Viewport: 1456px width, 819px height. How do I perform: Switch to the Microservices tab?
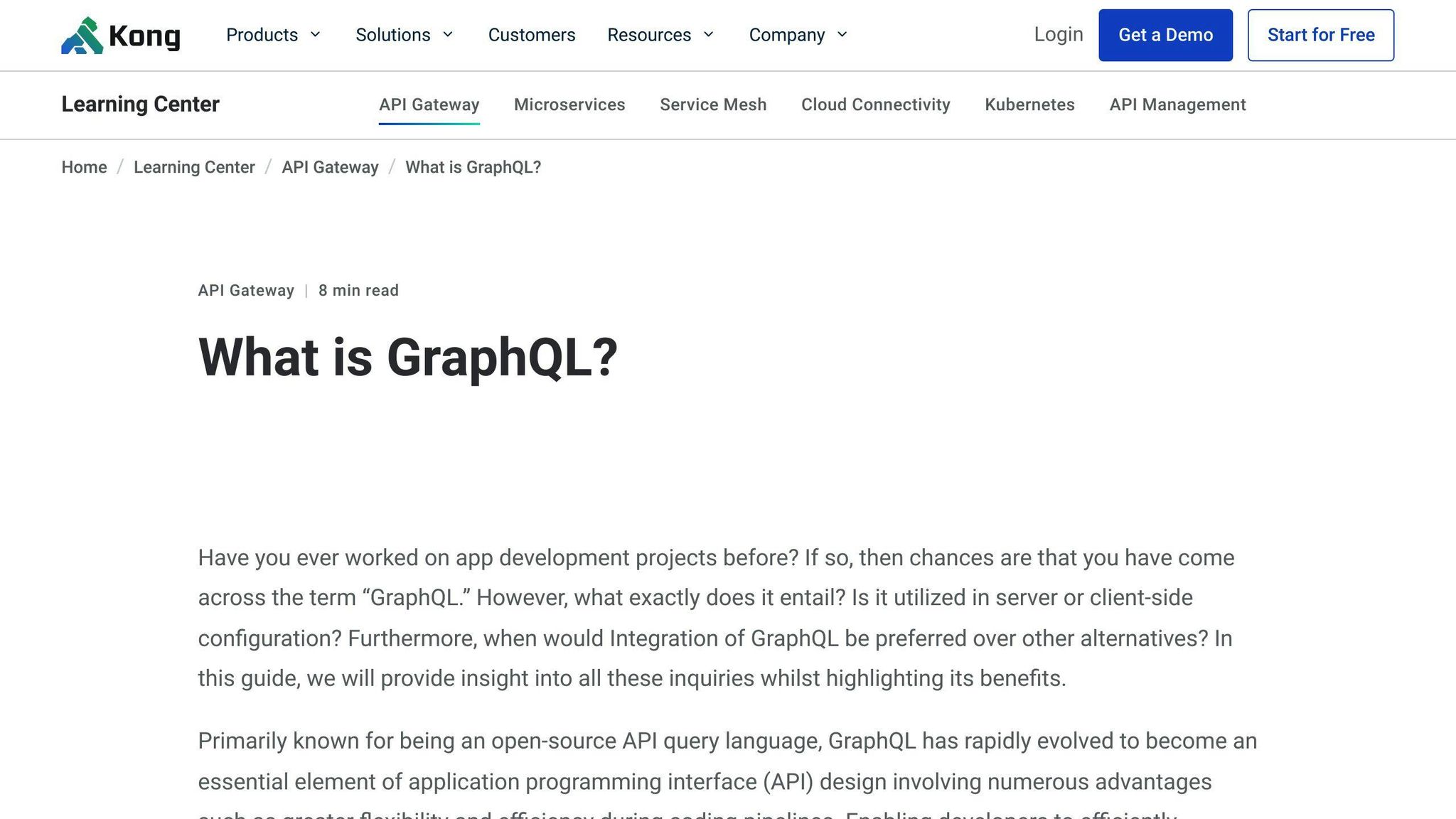569,105
